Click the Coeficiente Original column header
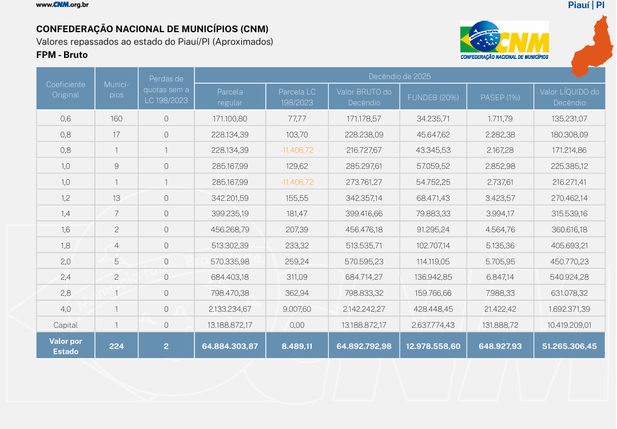 click(65, 89)
